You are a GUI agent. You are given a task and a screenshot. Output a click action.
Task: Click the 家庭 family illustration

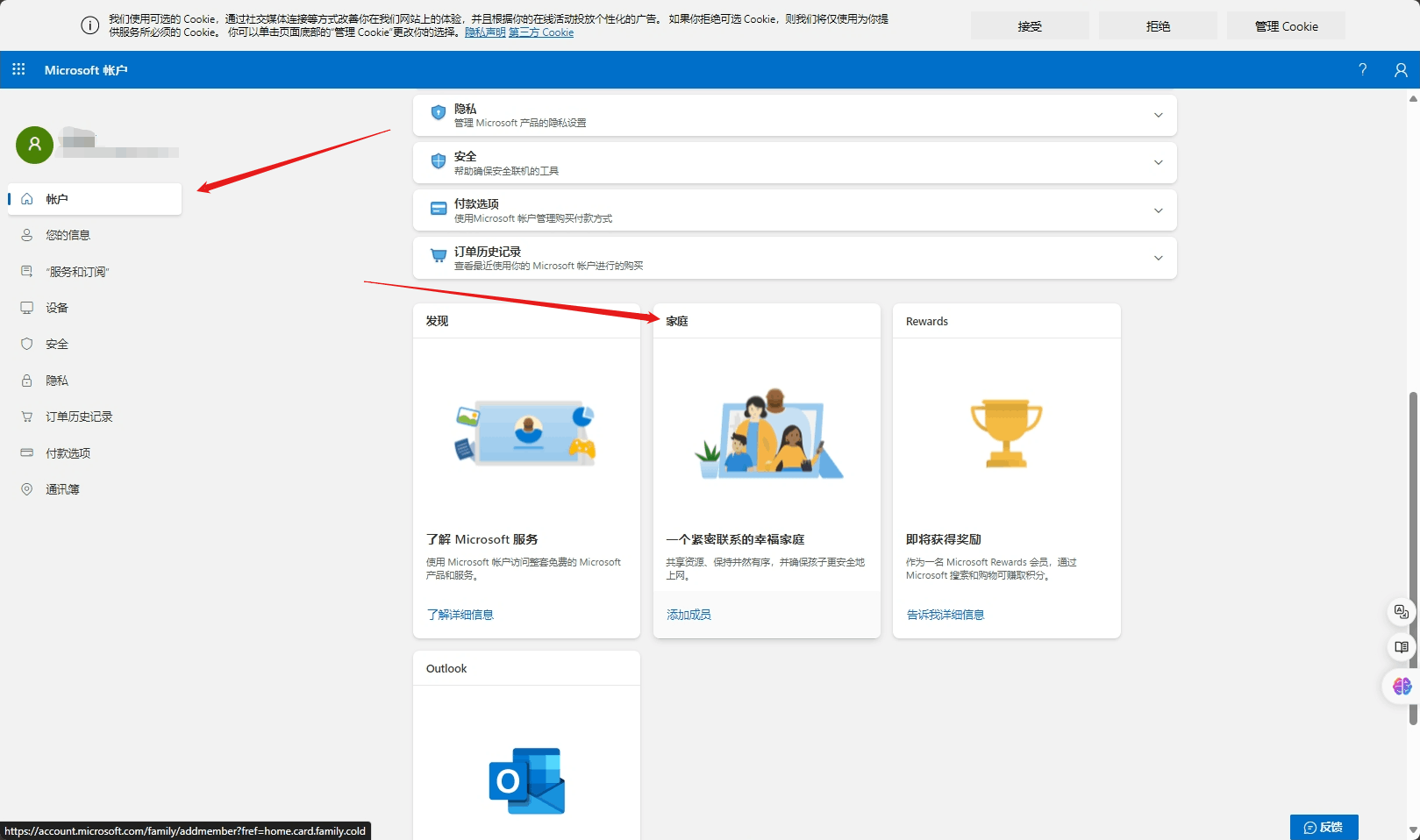(x=768, y=433)
